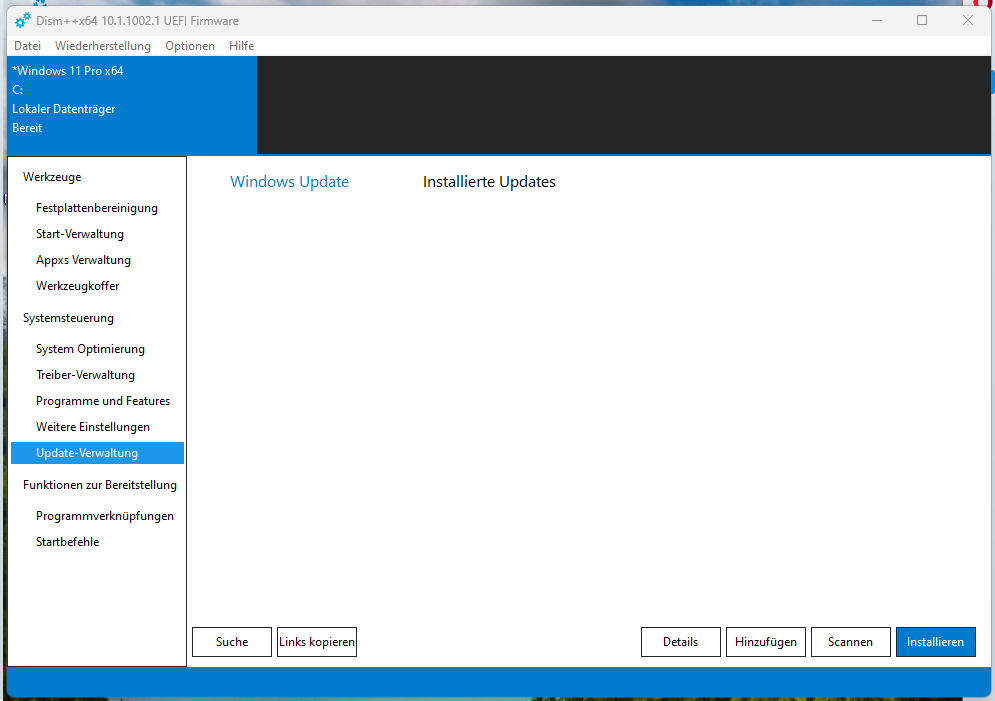Viewport: 995px width, 701px height.
Task: Click the Systemsteuerung section heading
Action: click(x=69, y=318)
